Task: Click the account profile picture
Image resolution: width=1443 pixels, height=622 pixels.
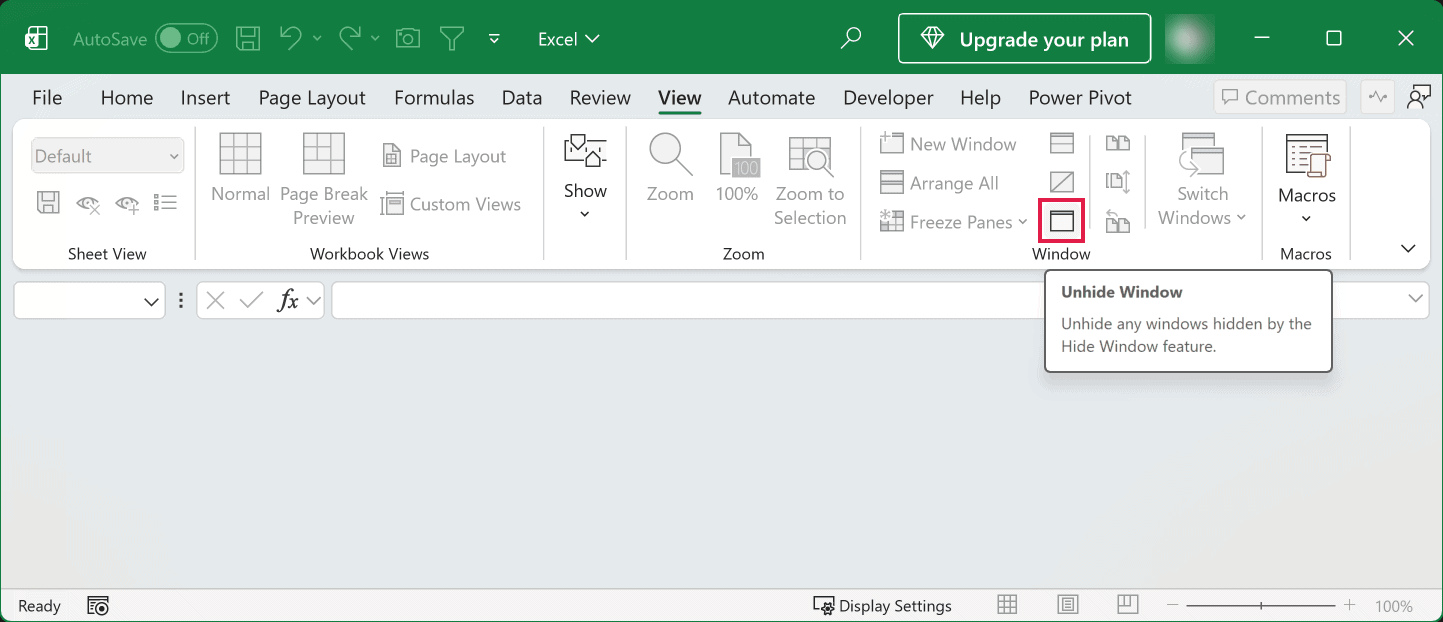Action: 1190,39
